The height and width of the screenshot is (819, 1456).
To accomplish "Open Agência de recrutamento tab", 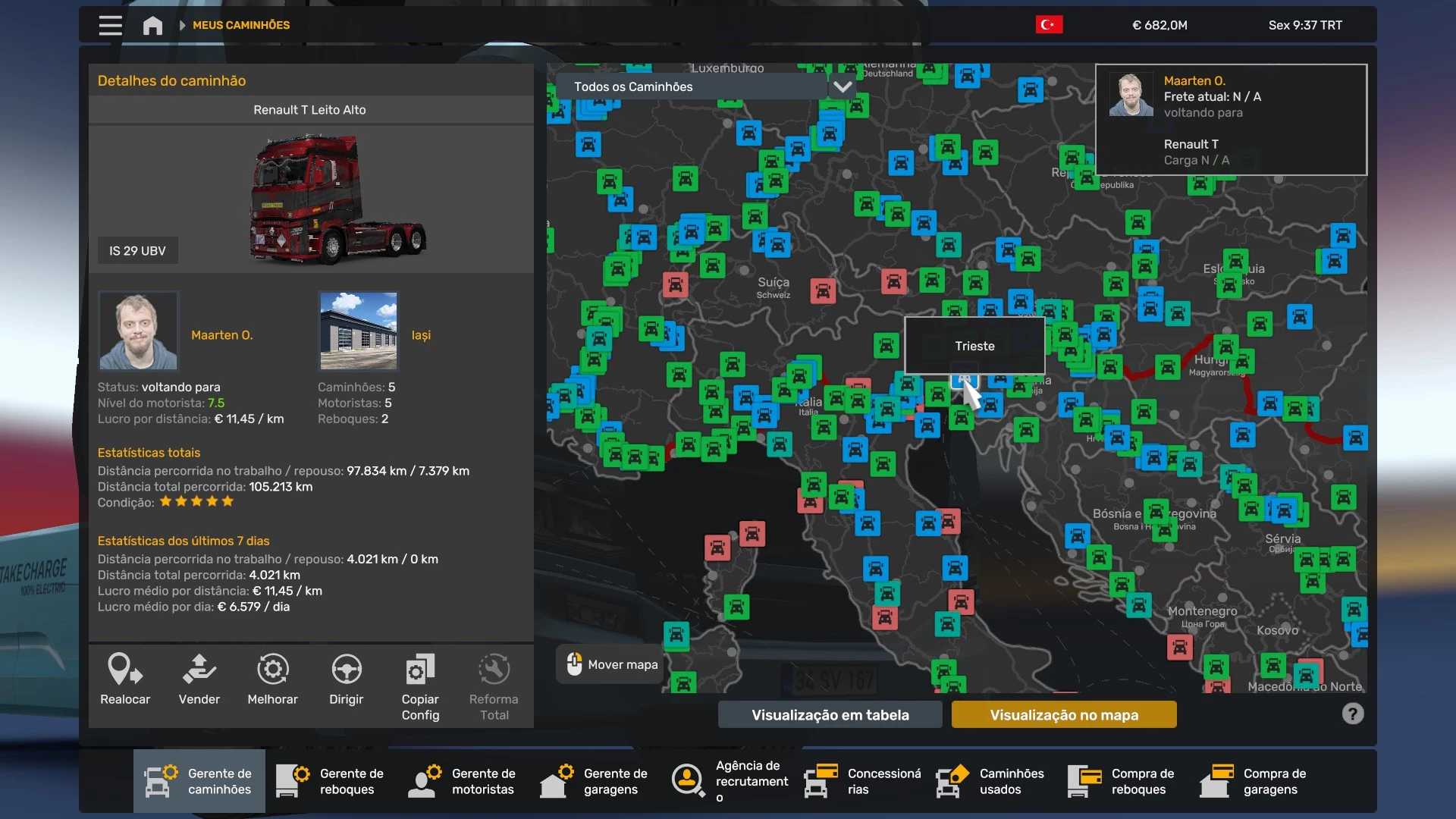I will tap(730, 781).
